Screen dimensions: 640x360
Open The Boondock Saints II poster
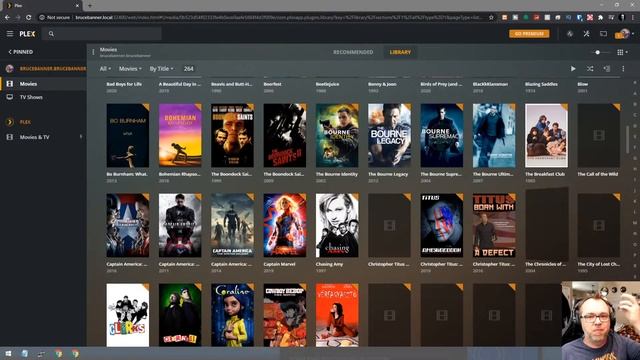(285, 136)
